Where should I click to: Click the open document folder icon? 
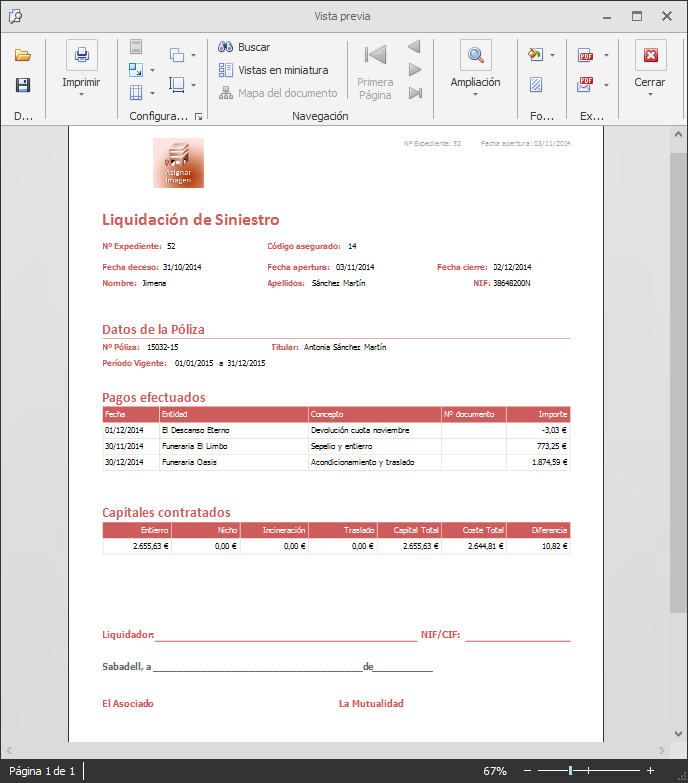pos(22,55)
